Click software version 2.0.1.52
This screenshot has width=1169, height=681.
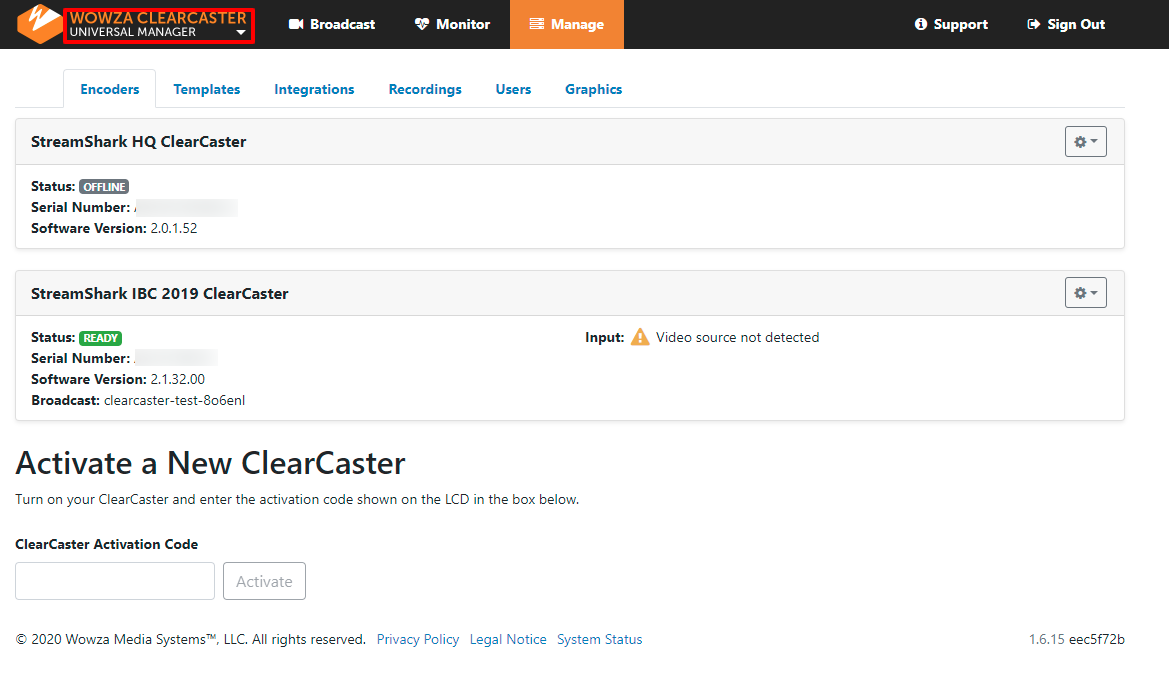174,228
